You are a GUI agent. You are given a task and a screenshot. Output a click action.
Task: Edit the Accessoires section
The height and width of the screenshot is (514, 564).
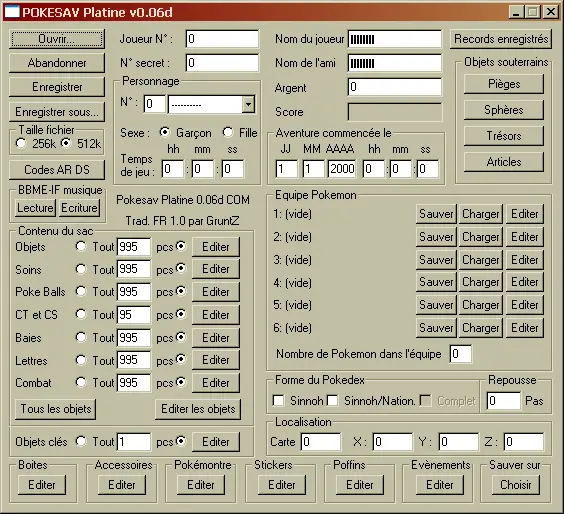coord(122,485)
